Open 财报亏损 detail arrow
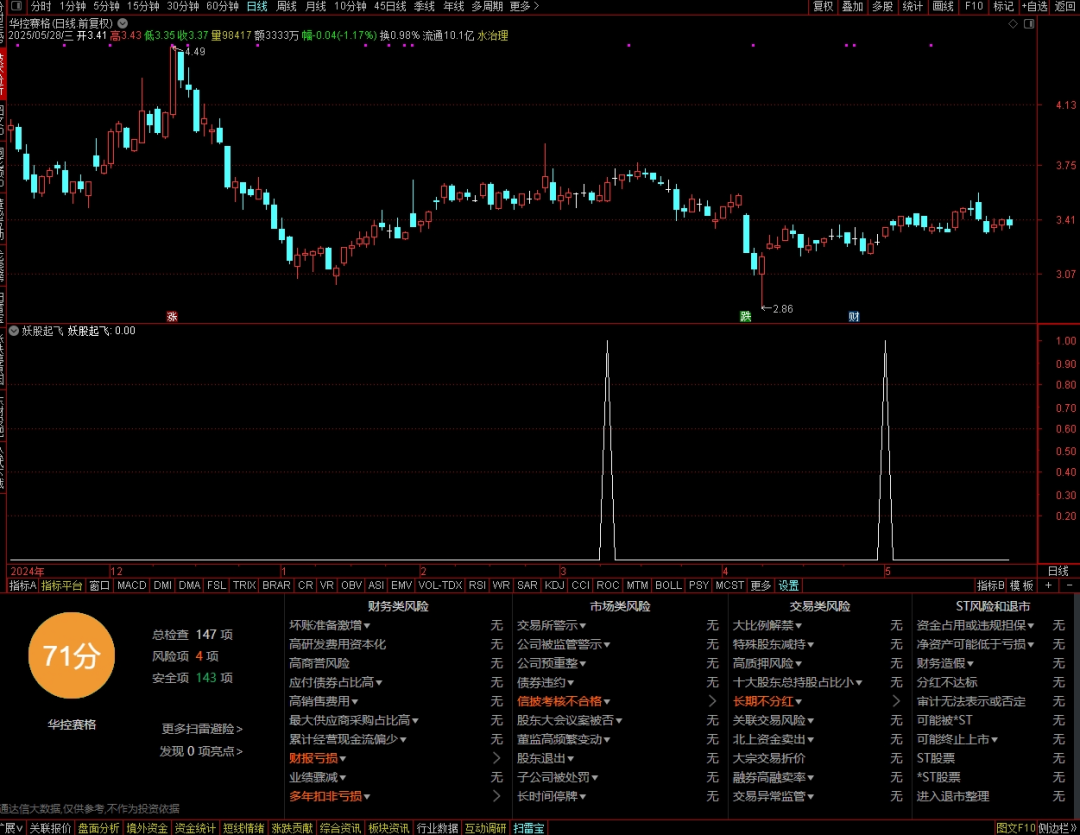Screen dimensions: 1080x835 497,758
